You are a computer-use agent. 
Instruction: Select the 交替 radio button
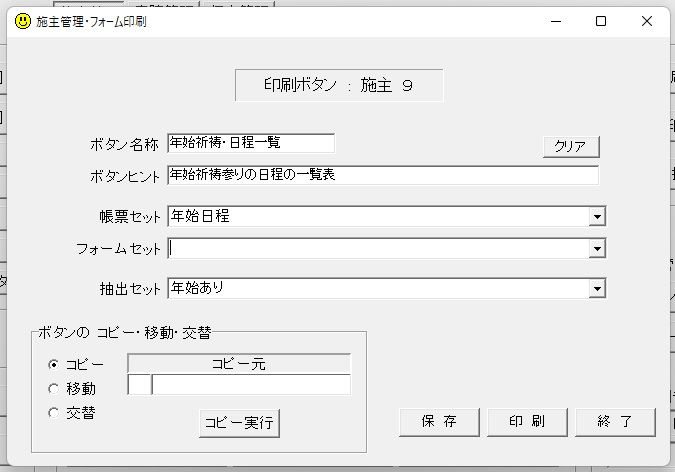coord(53,412)
